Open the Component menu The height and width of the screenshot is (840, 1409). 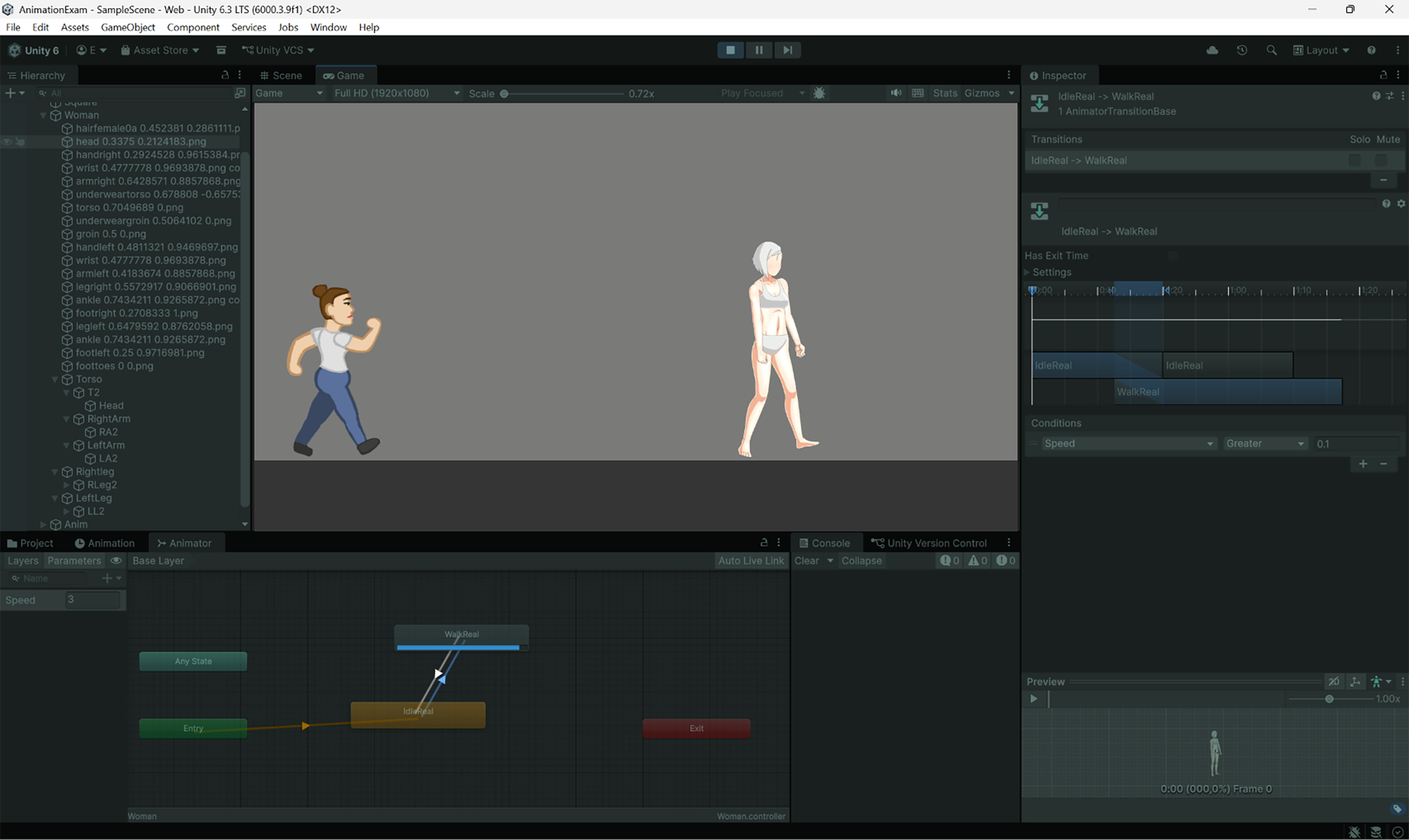tap(193, 27)
